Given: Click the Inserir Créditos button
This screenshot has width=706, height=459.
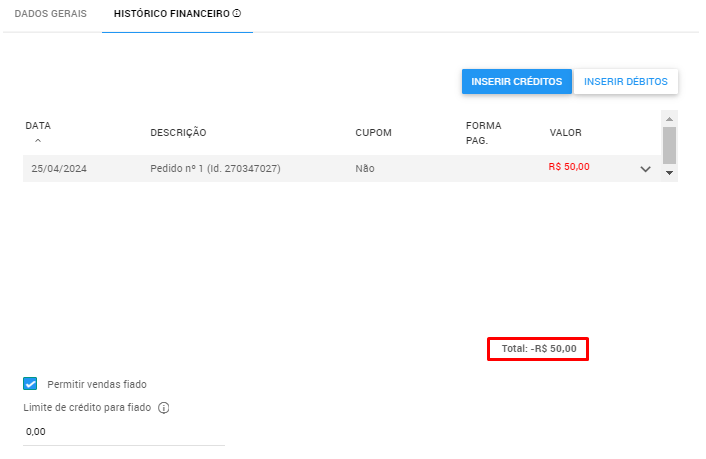Looking at the screenshot, I should [516, 82].
